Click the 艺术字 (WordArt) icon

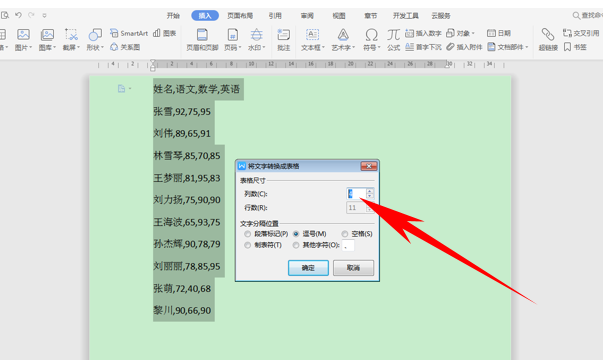click(343, 35)
